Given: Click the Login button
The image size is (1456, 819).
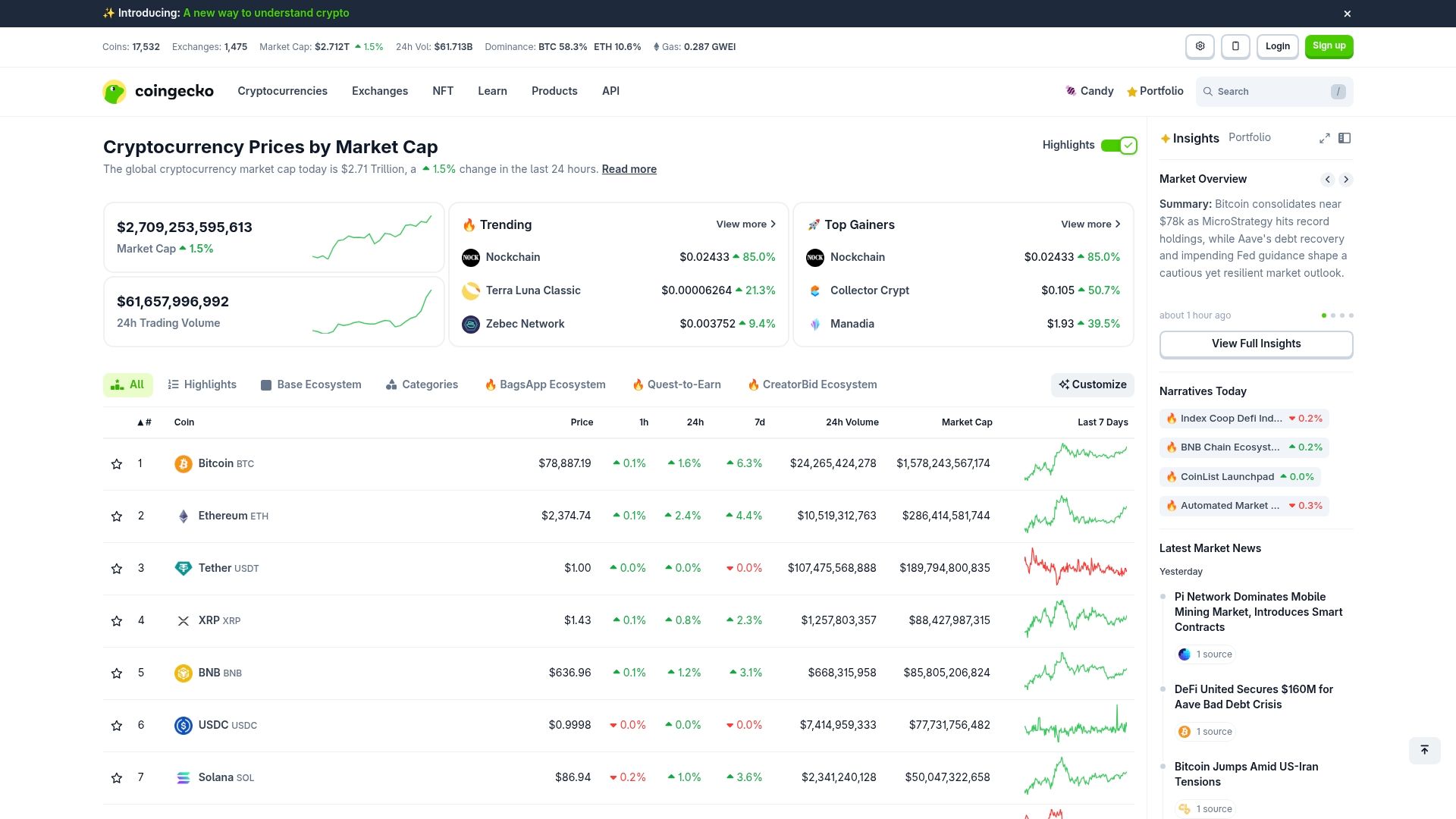Looking at the screenshot, I should 1277,46.
